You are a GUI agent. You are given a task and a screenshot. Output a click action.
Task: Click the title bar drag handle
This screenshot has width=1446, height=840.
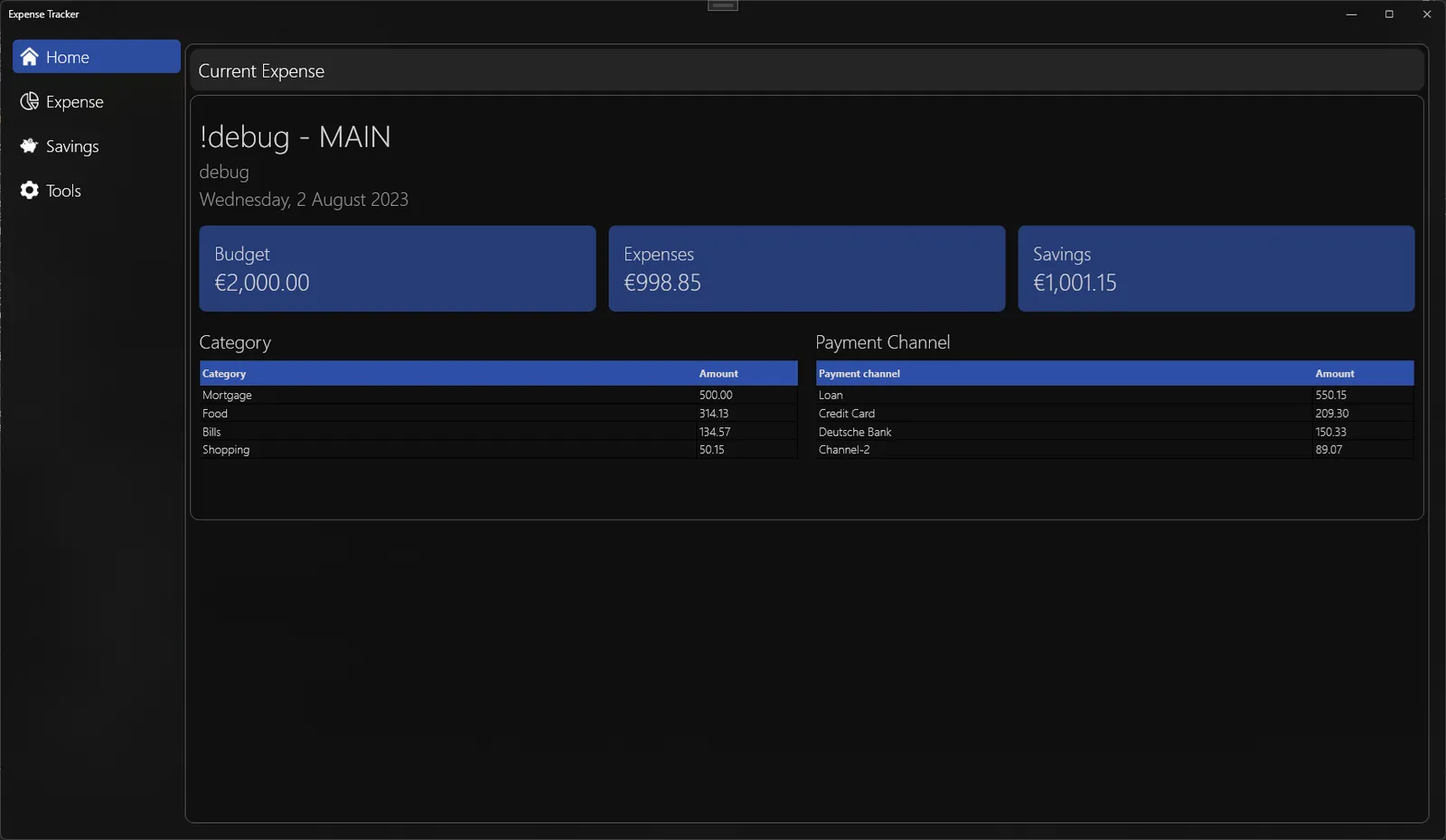(723, 5)
